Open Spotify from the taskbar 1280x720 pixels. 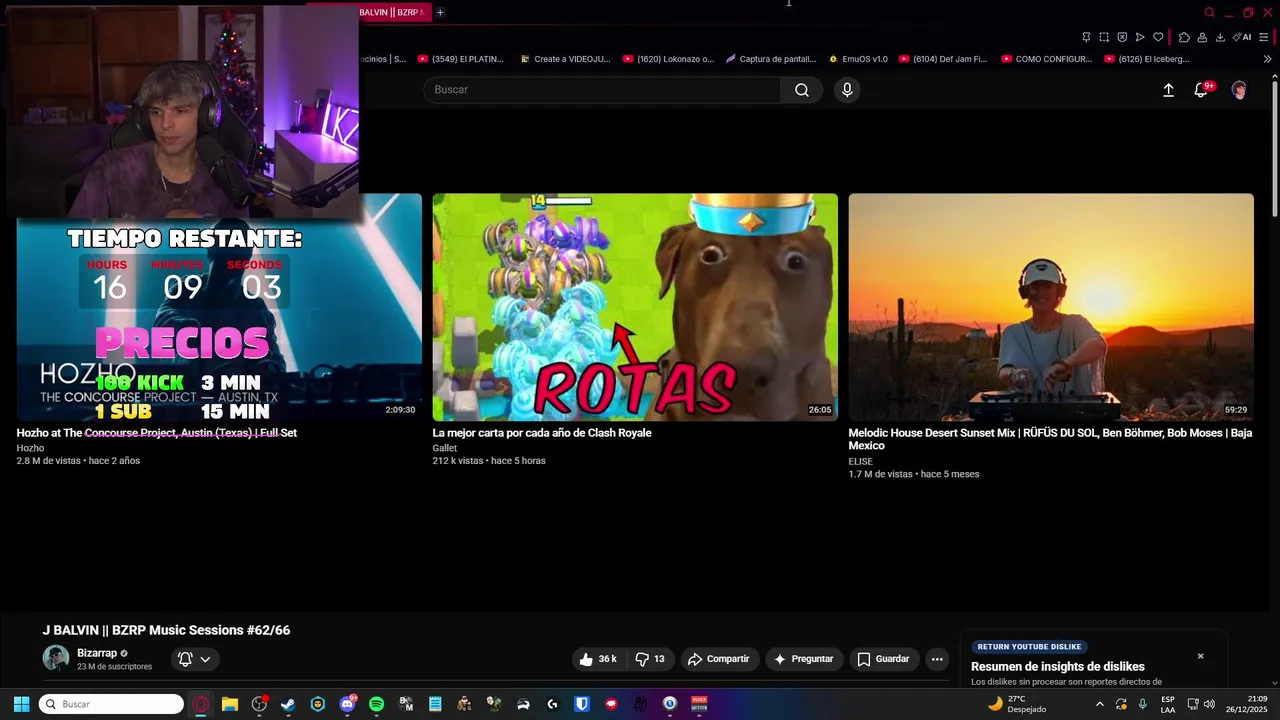[376, 704]
